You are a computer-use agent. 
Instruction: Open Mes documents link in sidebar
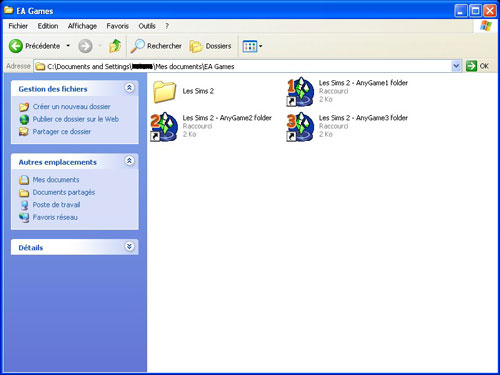point(56,180)
